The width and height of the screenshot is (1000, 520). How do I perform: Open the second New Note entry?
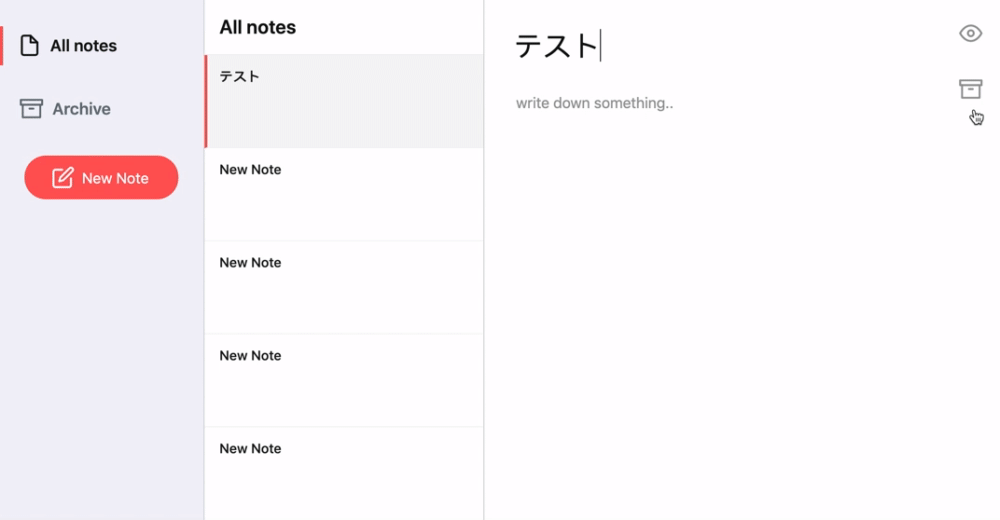(344, 287)
